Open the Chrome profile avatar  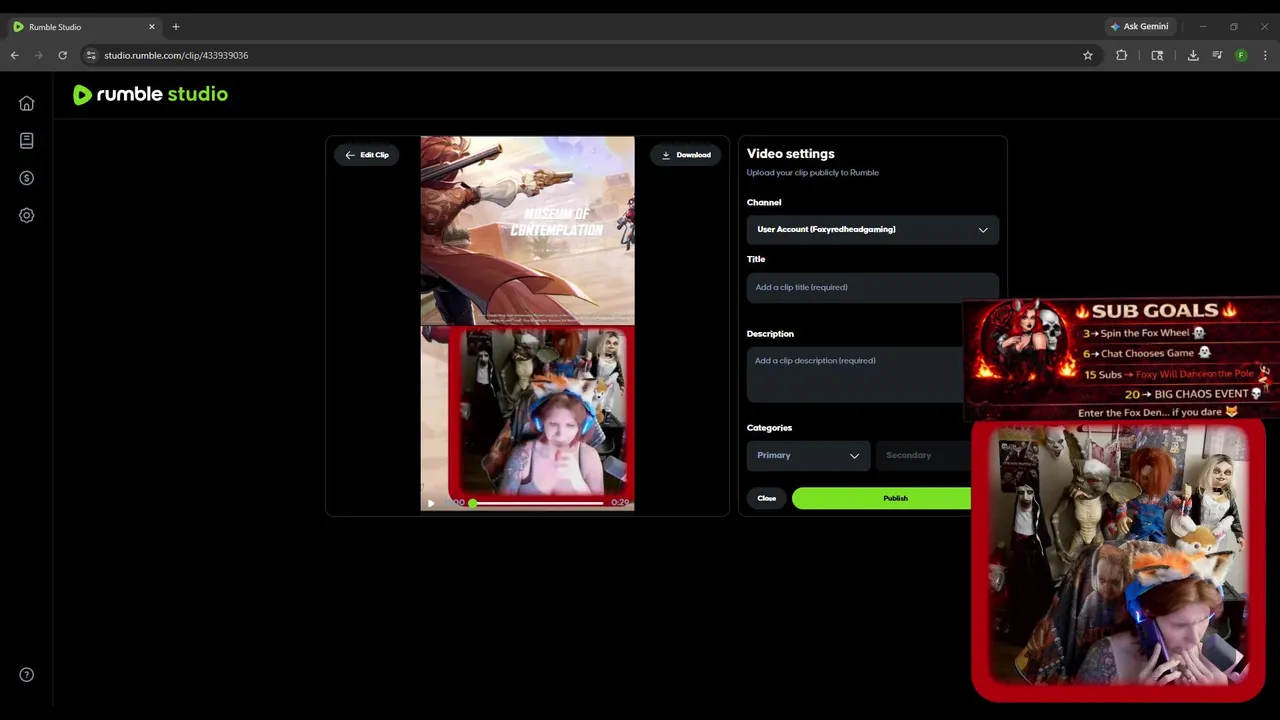click(x=1241, y=55)
